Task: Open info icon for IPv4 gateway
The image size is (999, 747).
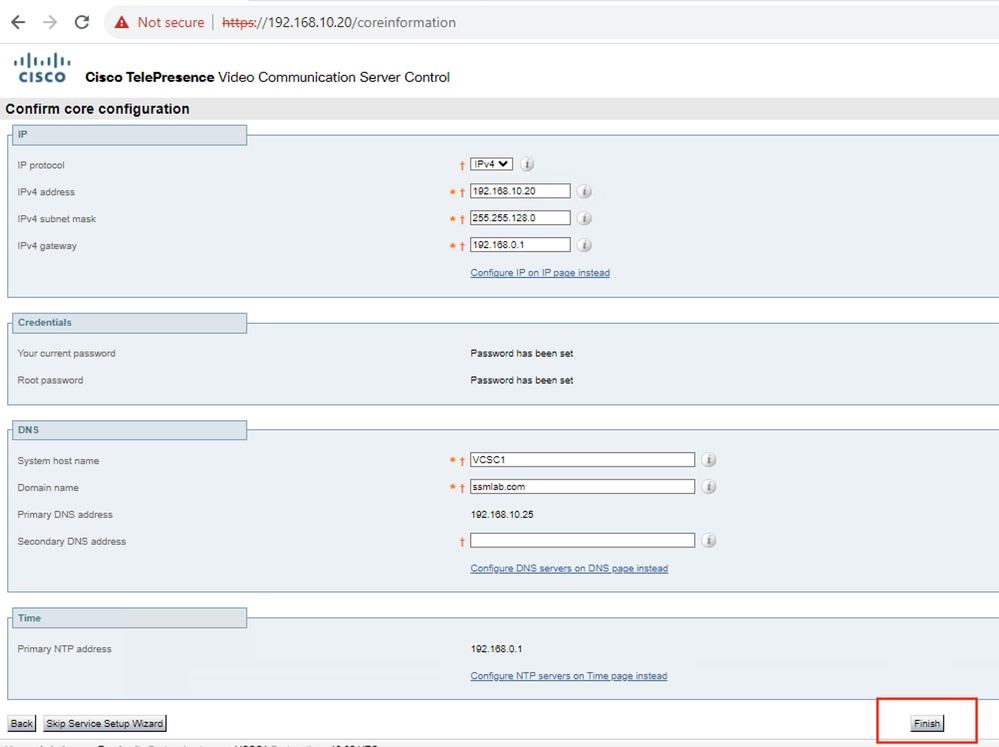Action: (584, 245)
